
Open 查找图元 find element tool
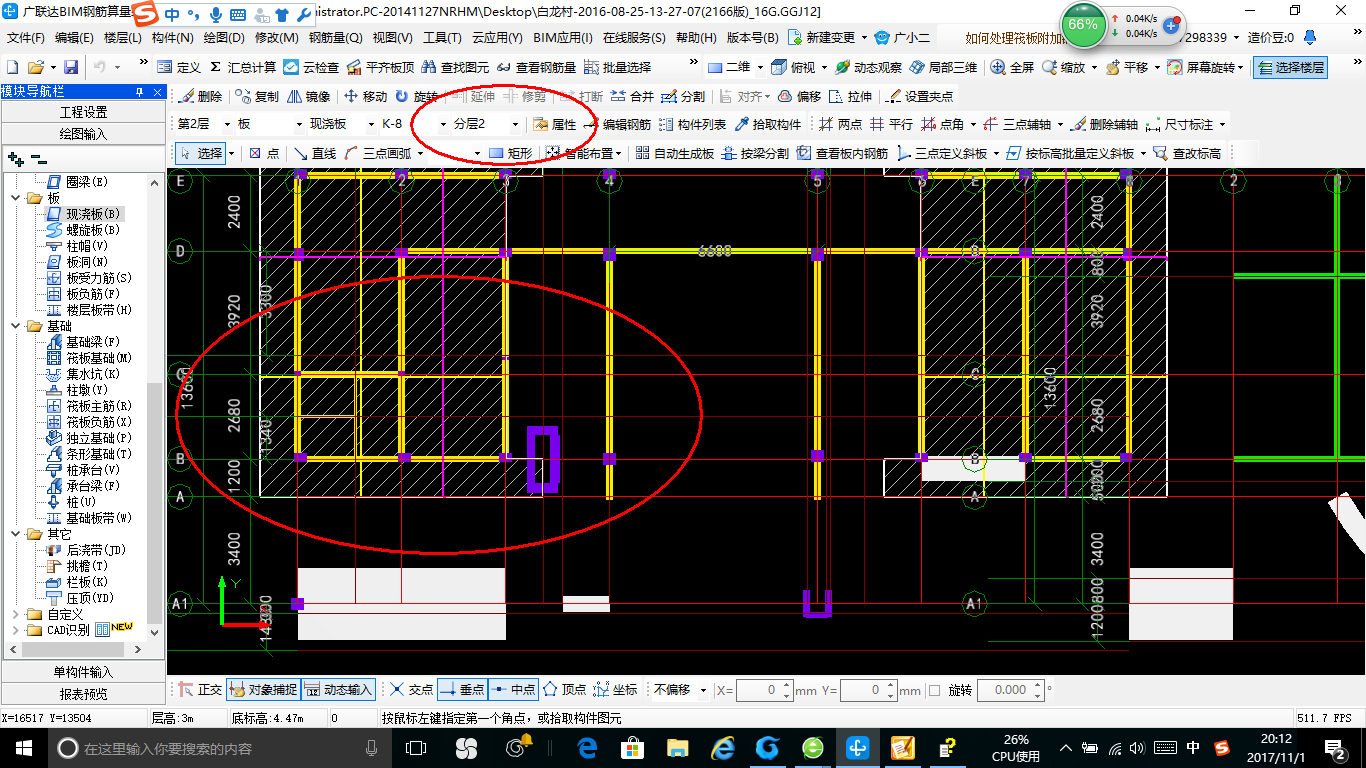point(455,67)
